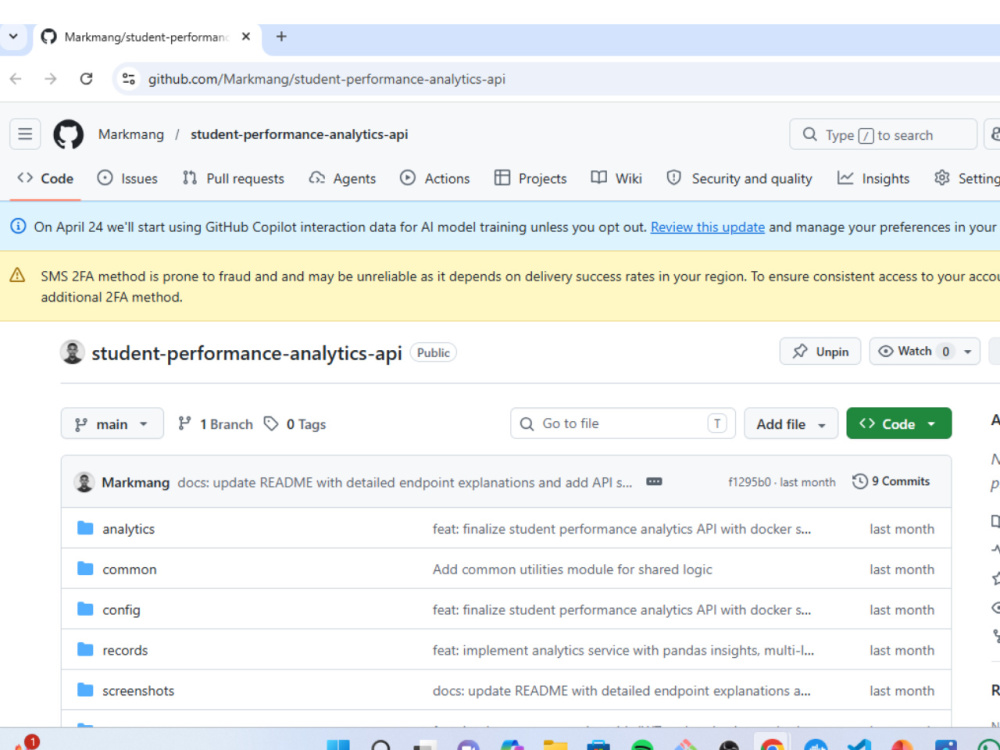The image size is (1000, 750).
Task: Expand the Watch notifications dropdown arrow
Action: pos(968,351)
